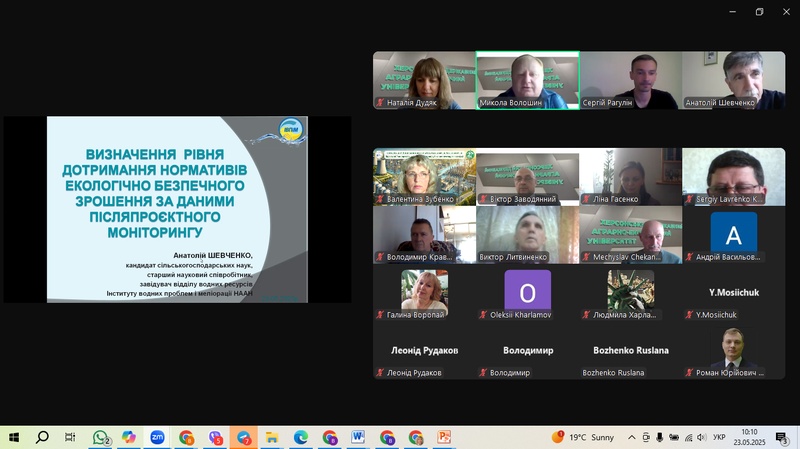Select Микола Волошин's active speaker video
The height and width of the screenshot is (449, 800).
click(x=527, y=80)
